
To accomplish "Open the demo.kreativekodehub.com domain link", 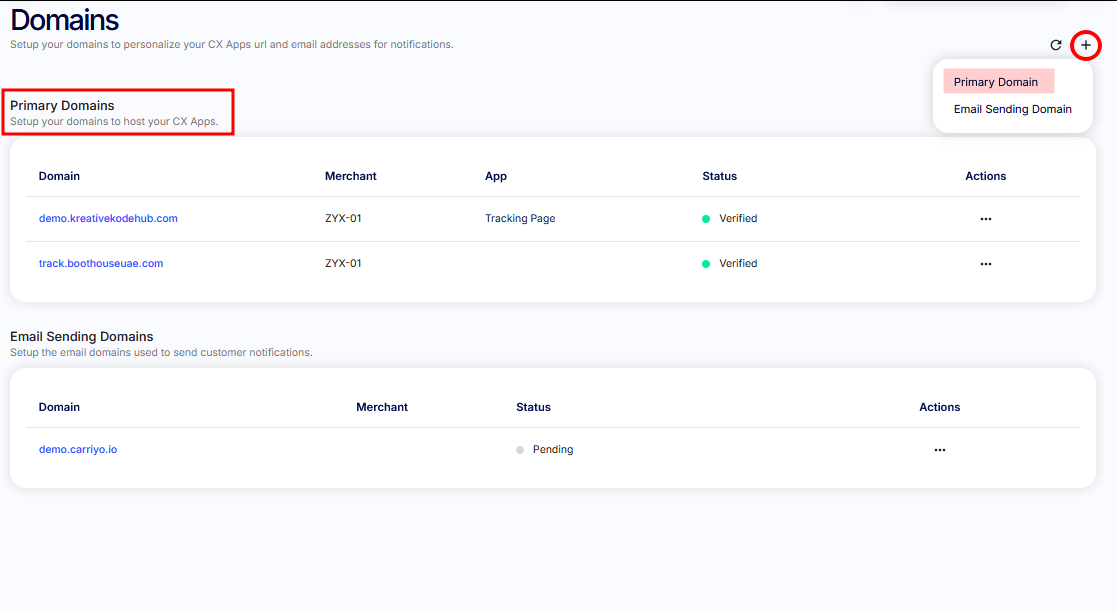I will point(108,218).
